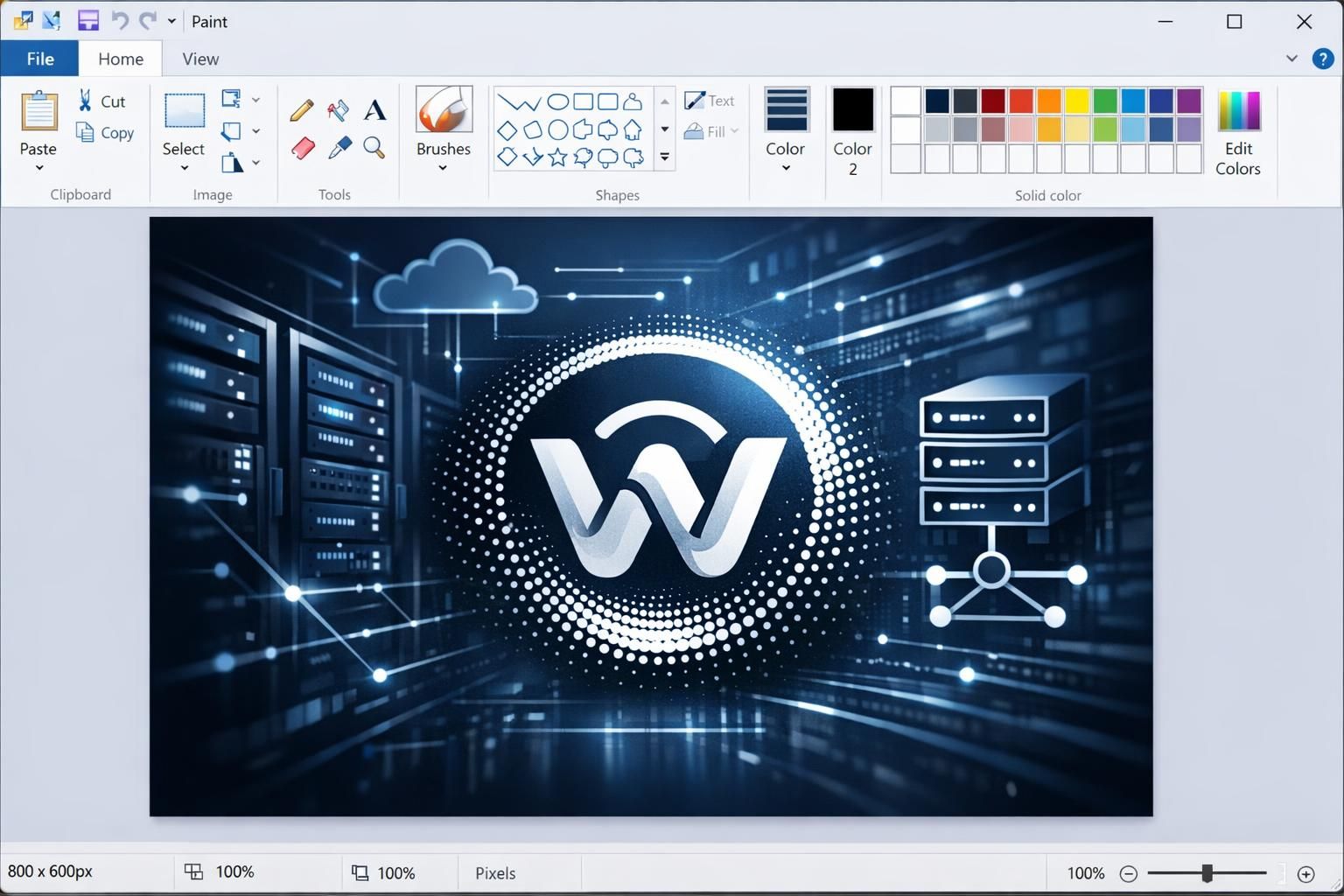Screen dimensions: 1344x896
Task: Collapse the ribbon with the chevron
Action: pos(1291,59)
